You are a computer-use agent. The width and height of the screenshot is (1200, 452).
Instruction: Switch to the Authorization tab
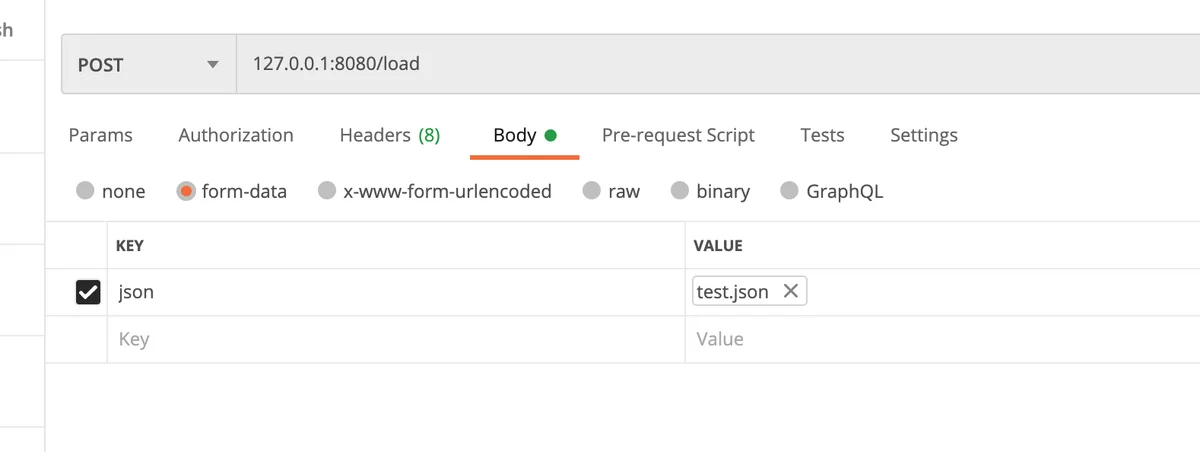[236, 135]
